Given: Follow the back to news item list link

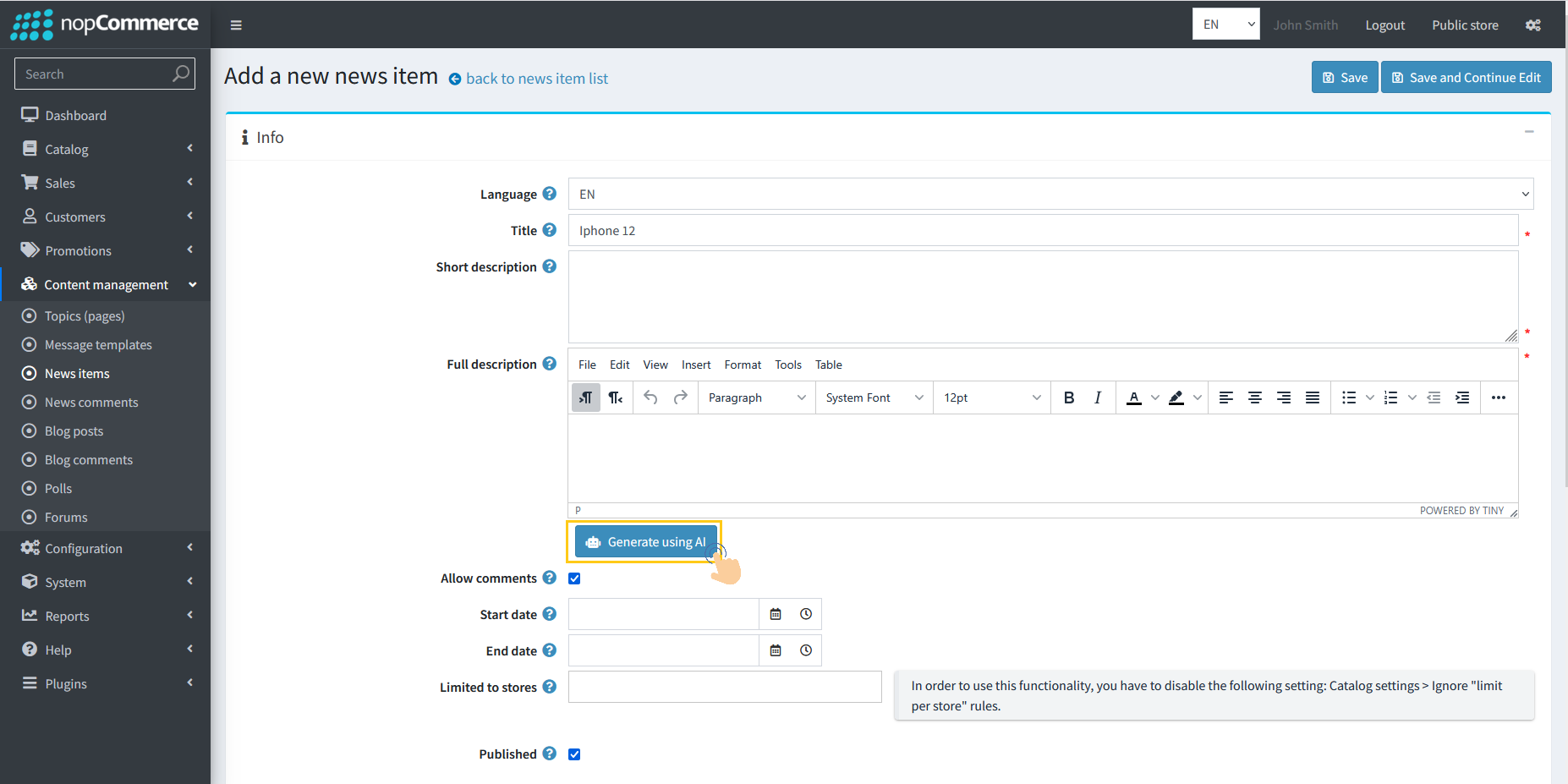Looking at the screenshot, I should pos(536,79).
